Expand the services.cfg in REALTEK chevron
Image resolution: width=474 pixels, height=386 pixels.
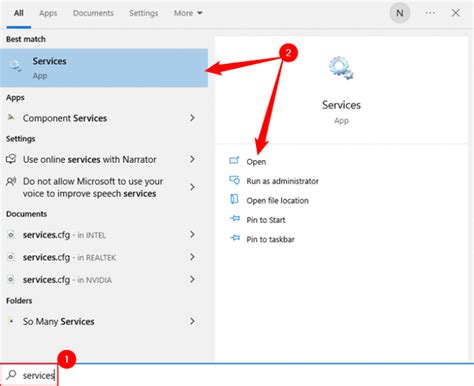(192, 257)
